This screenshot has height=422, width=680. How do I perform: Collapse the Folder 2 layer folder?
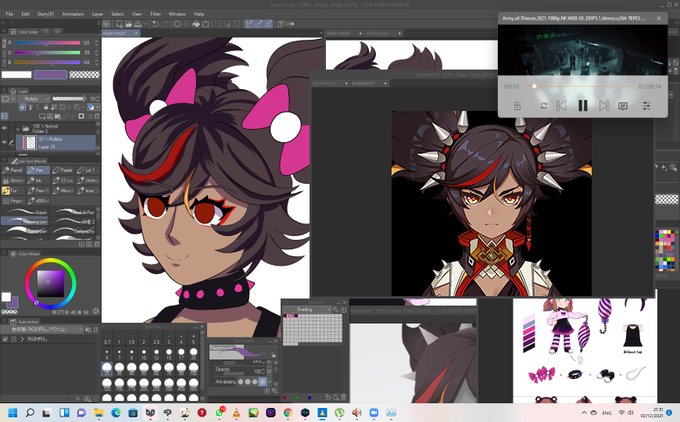(18, 129)
